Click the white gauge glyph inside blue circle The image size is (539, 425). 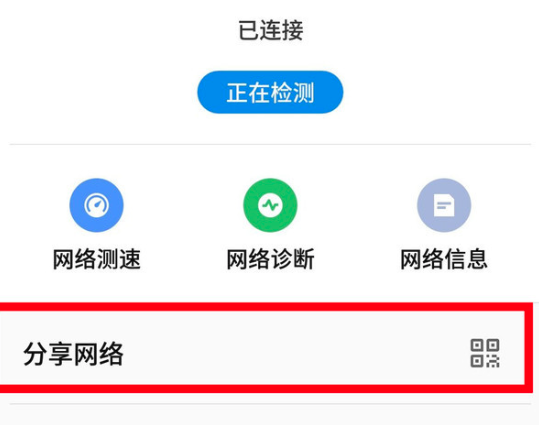click(97, 205)
